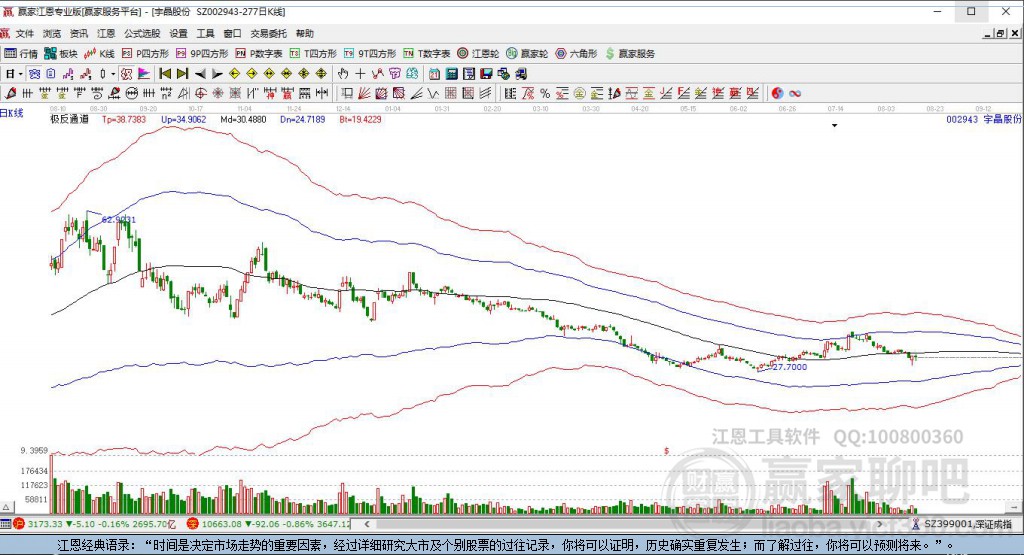1024x555 pixels.
Task: Jump to first bar button
Action: point(165,74)
